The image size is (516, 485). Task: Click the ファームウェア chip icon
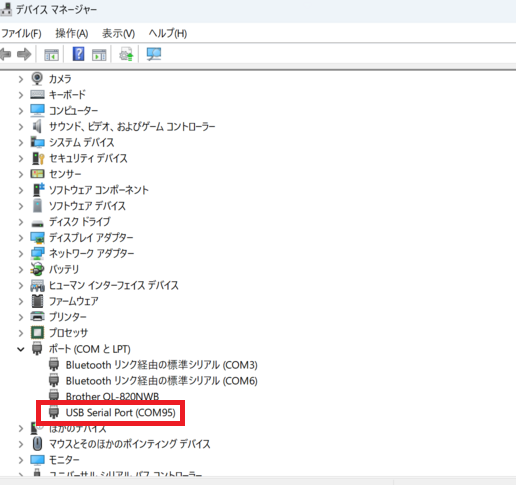[x=37, y=301]
